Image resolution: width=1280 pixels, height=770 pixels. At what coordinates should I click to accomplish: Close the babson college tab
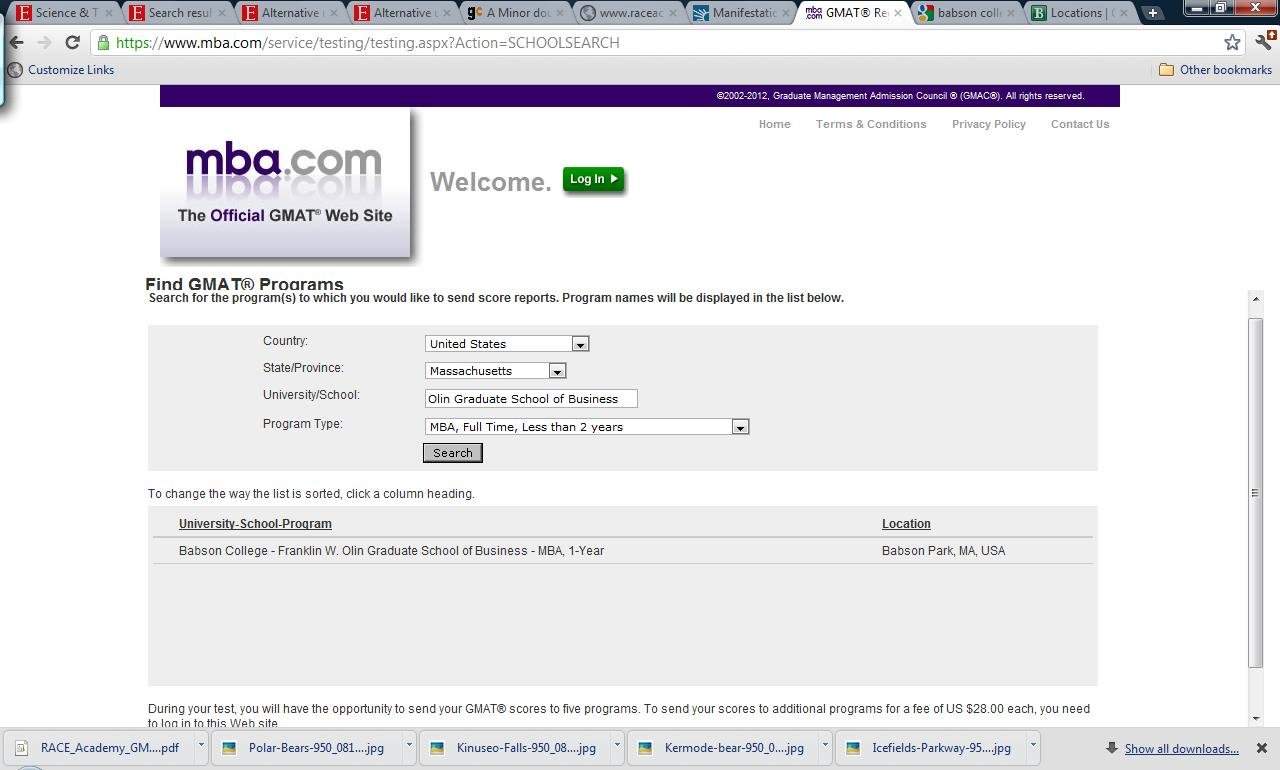pos(1011,13)
